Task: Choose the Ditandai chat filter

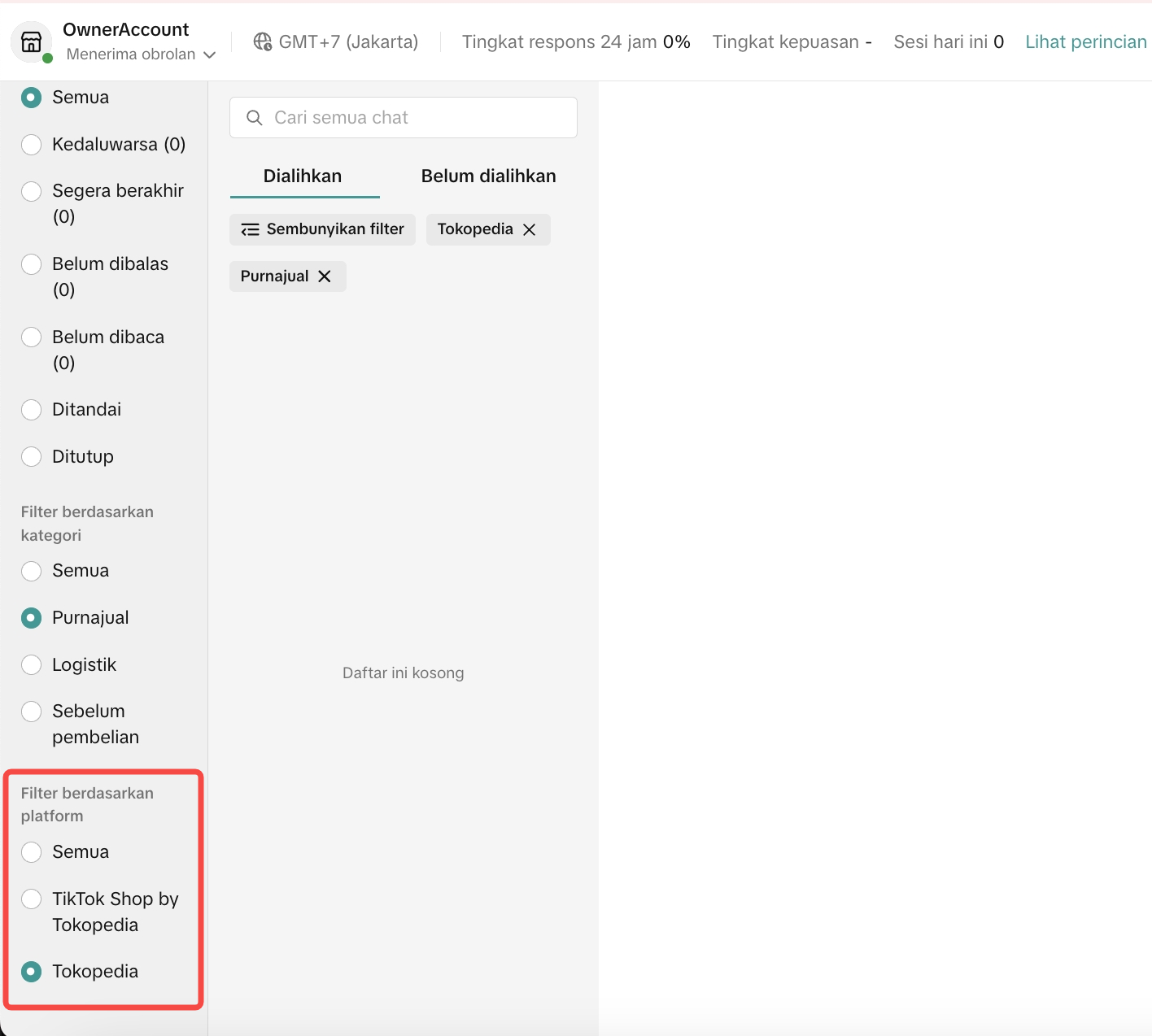Action: tap(32, 410)
